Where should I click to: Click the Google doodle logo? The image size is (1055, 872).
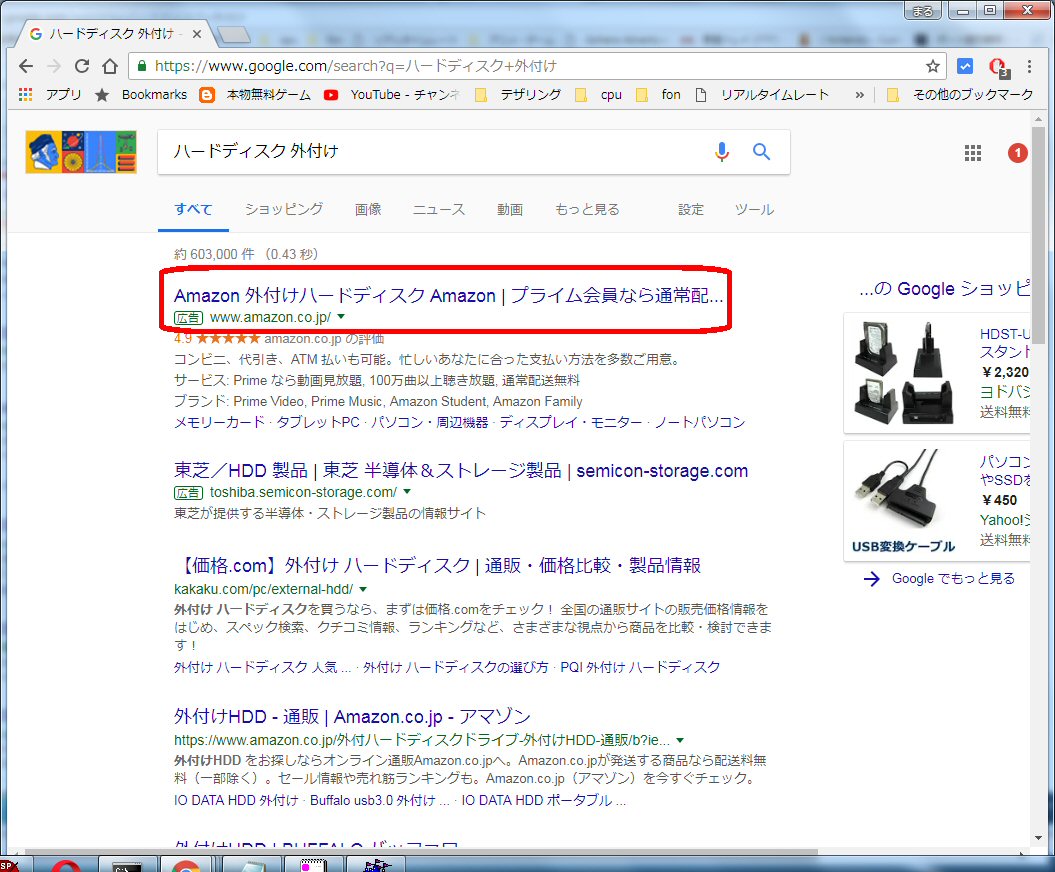[x=81, y=152]
